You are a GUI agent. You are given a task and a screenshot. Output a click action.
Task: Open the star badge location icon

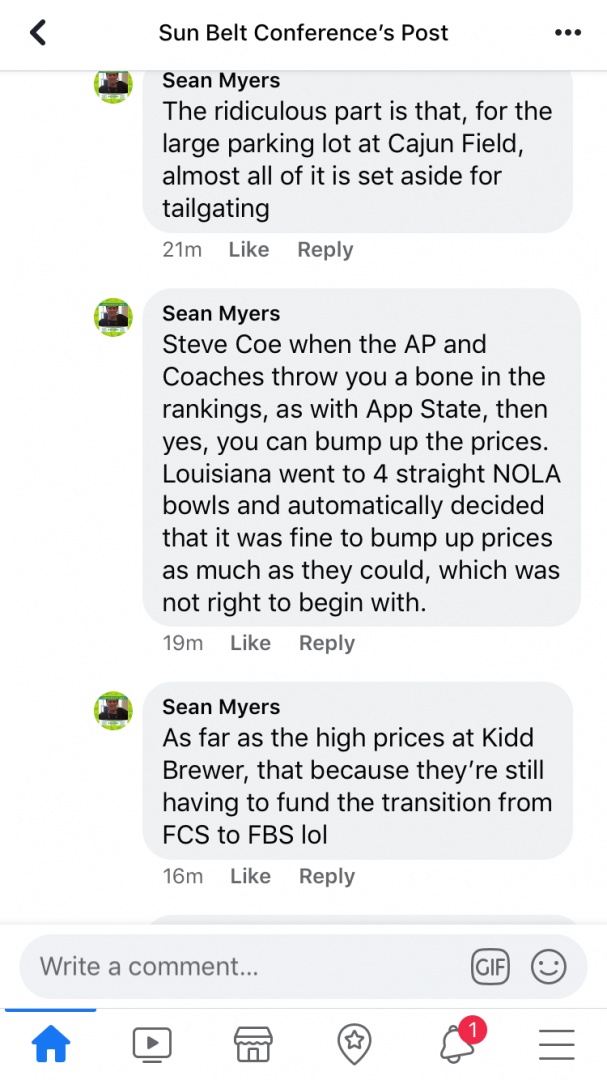tap(354, 1044)
